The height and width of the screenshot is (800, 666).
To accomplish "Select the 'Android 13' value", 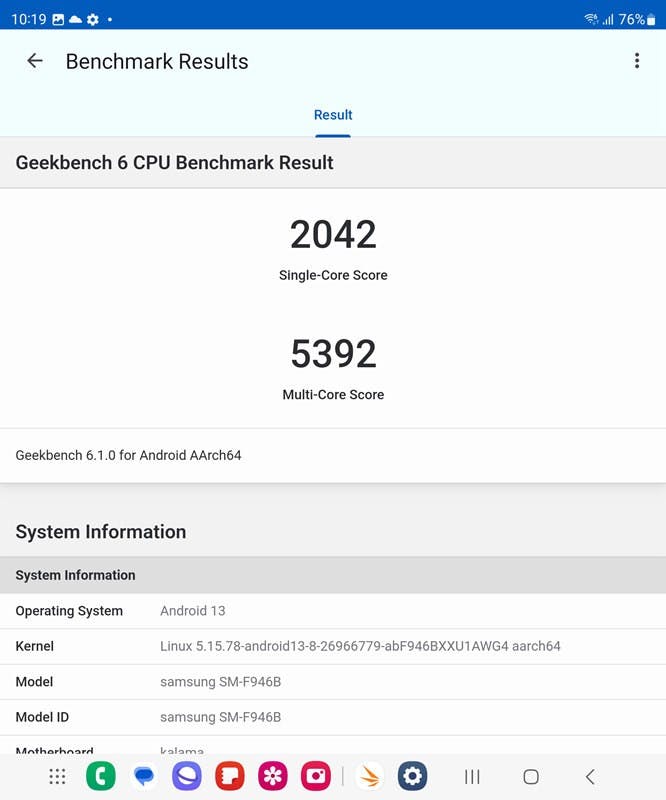I will (x=192, y=611).
